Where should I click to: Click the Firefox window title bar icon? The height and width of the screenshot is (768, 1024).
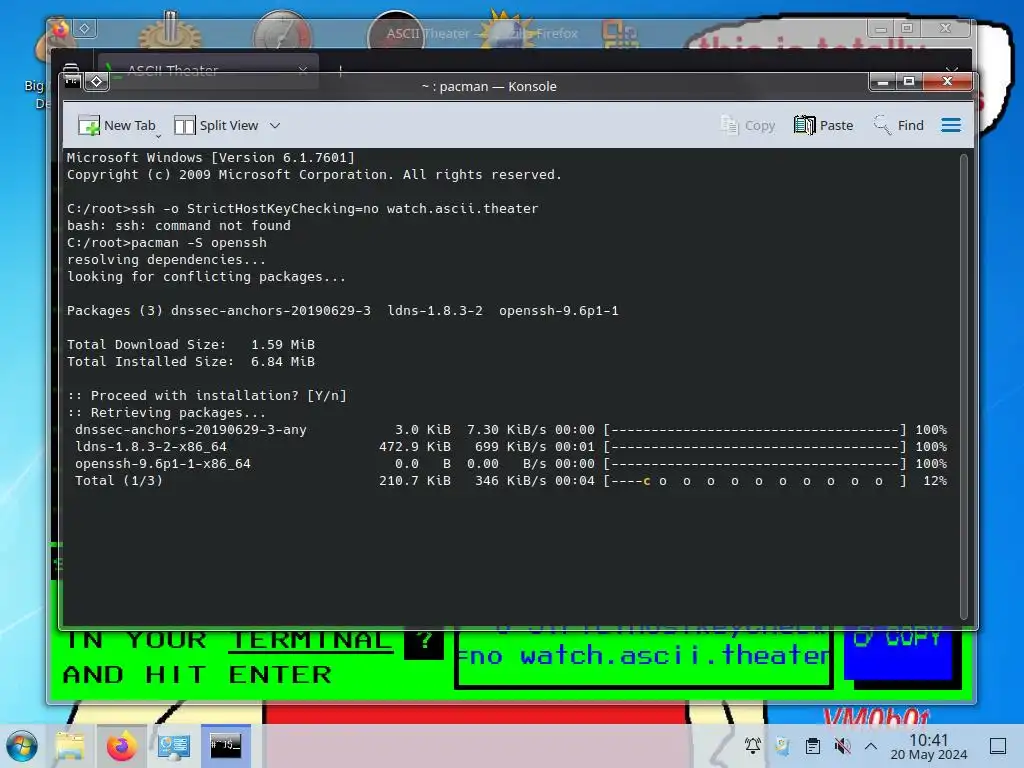(x=60, y=29)
